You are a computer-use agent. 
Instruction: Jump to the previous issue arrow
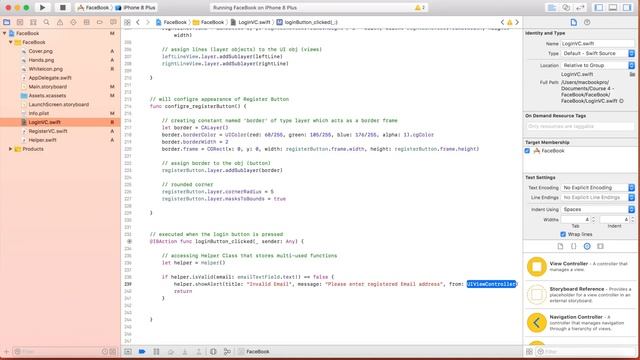(x=502, y=22)
